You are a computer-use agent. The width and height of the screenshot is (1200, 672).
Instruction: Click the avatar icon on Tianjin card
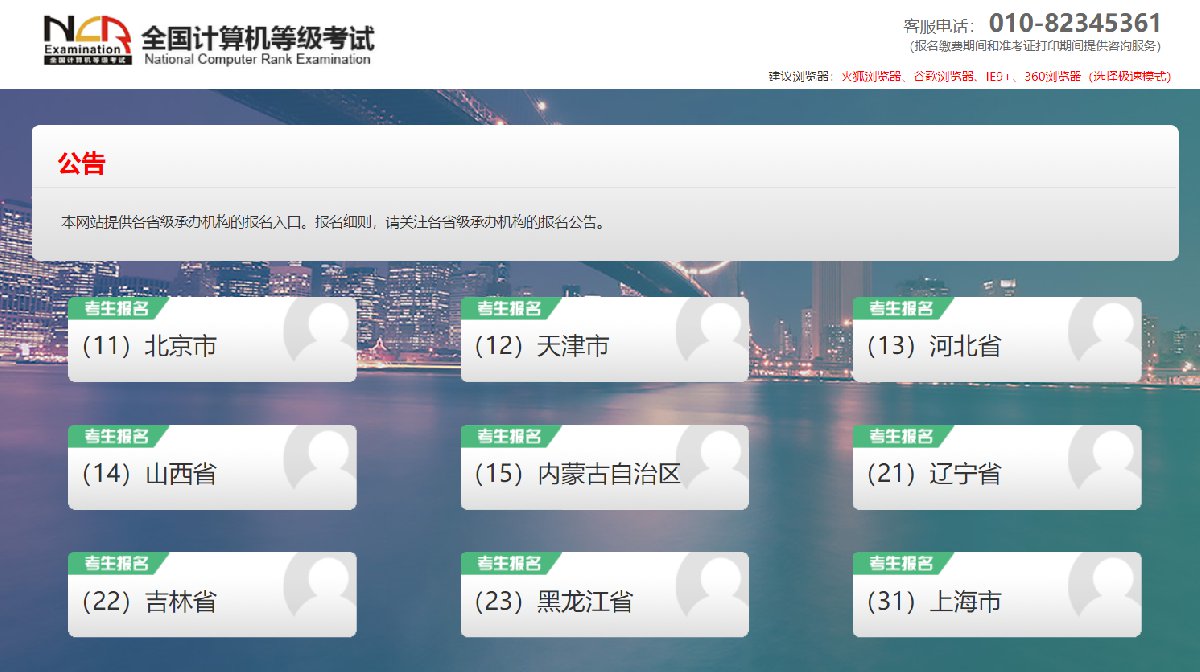click(711, 331)
